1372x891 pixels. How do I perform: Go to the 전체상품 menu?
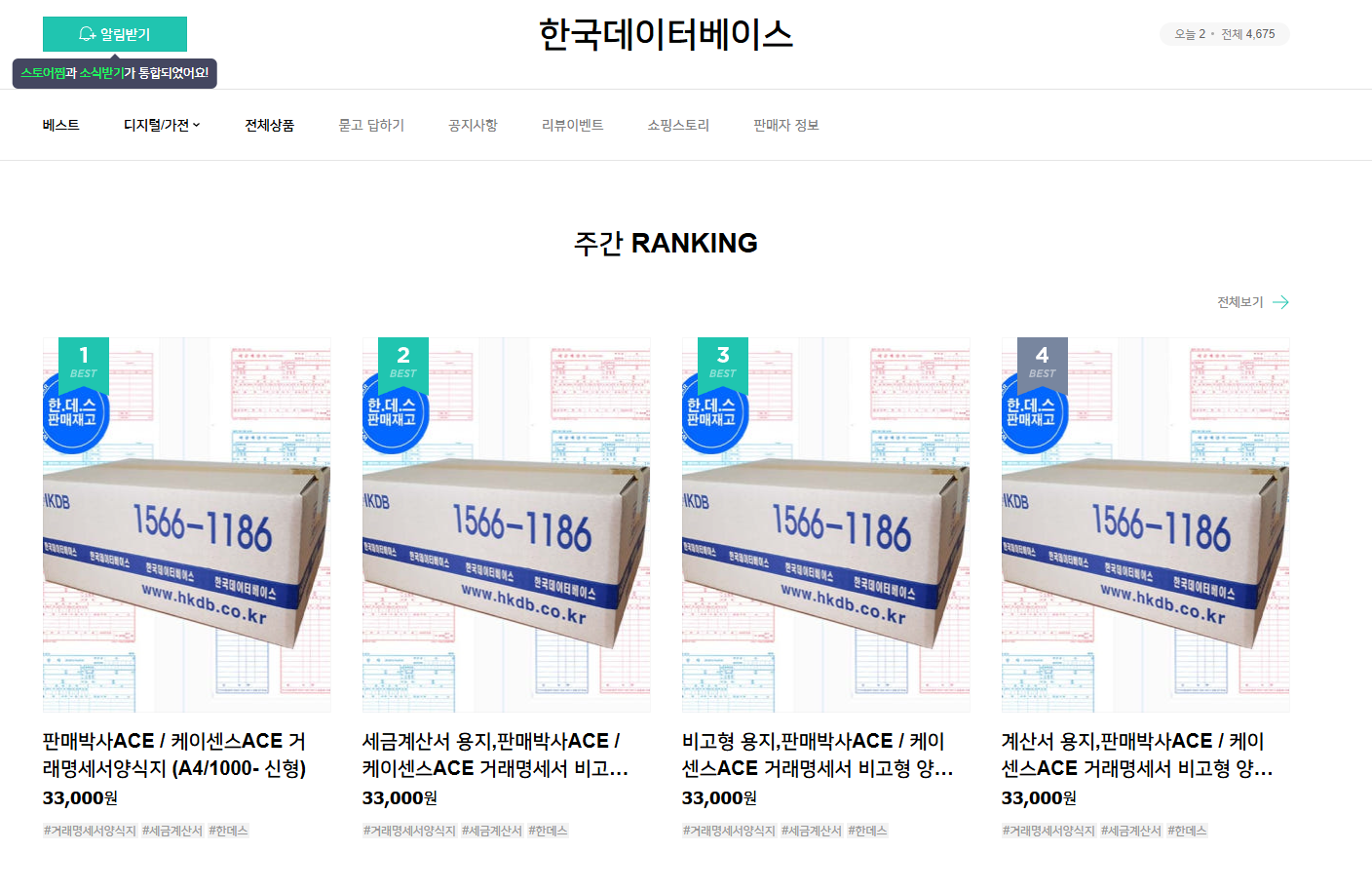click(269, 125)
